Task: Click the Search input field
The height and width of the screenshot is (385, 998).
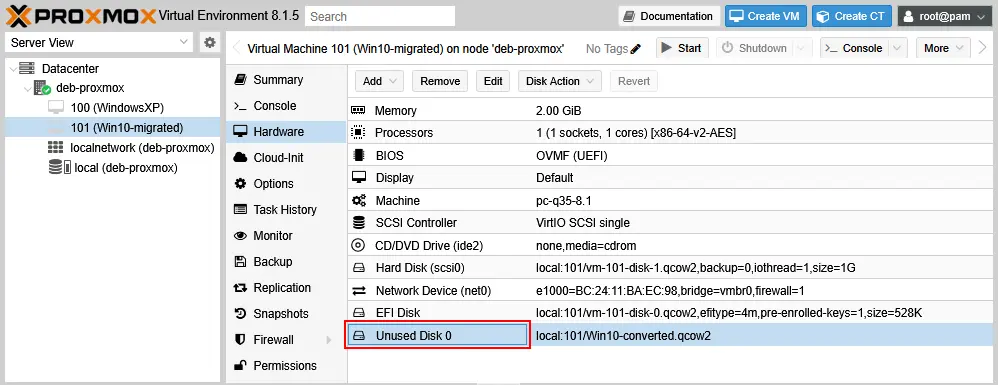Action: pos(380,16)
